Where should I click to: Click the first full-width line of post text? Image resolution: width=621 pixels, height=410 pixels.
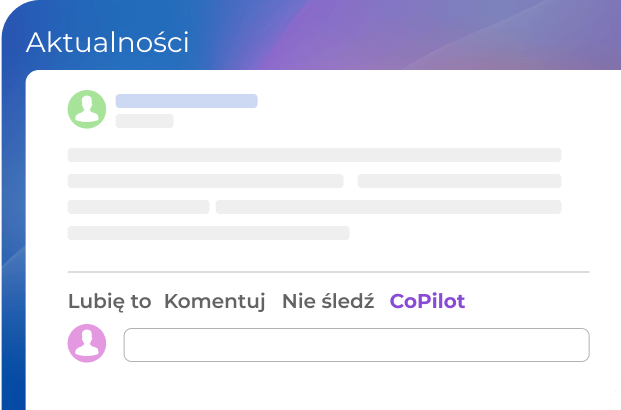(x=314, y=155)
